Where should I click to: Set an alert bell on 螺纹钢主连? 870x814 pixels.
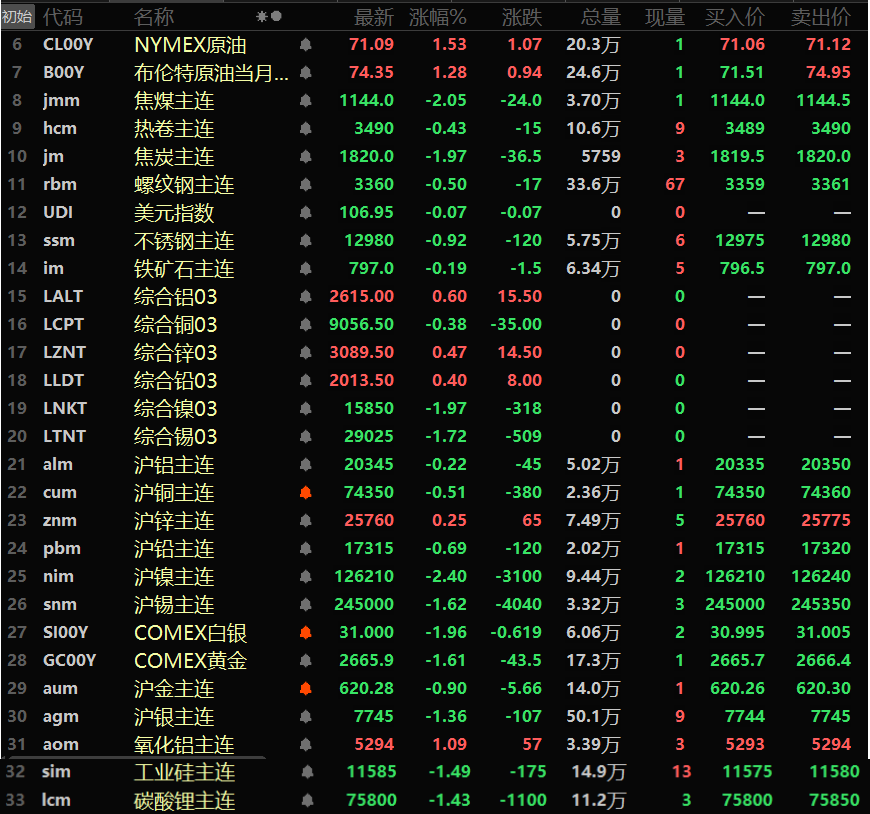pyautogui.click(x=305, y=185)
